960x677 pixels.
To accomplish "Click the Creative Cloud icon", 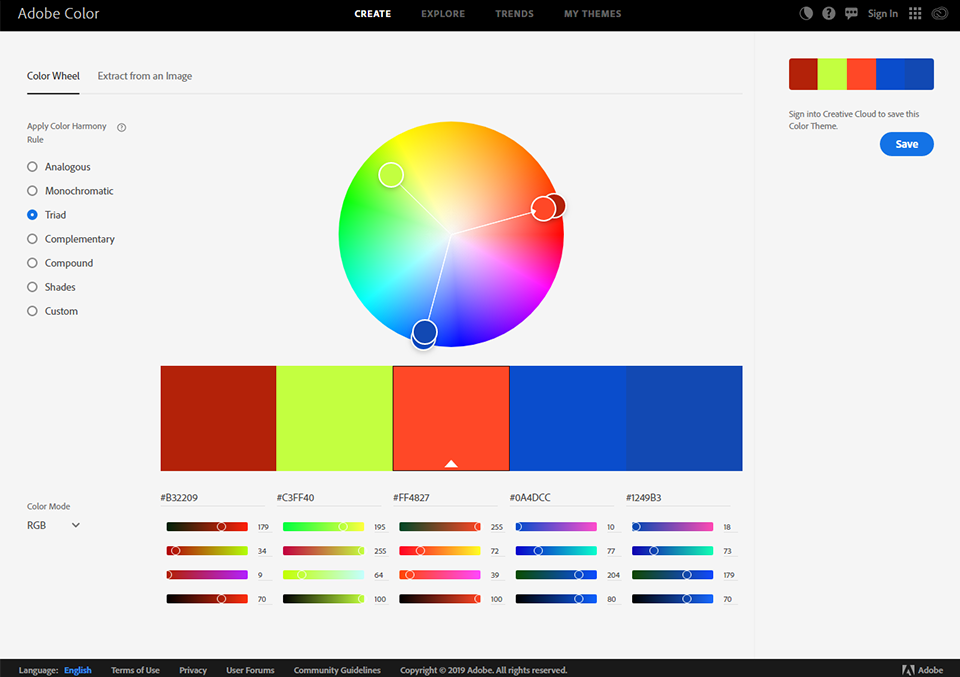I will click(938, 13).
